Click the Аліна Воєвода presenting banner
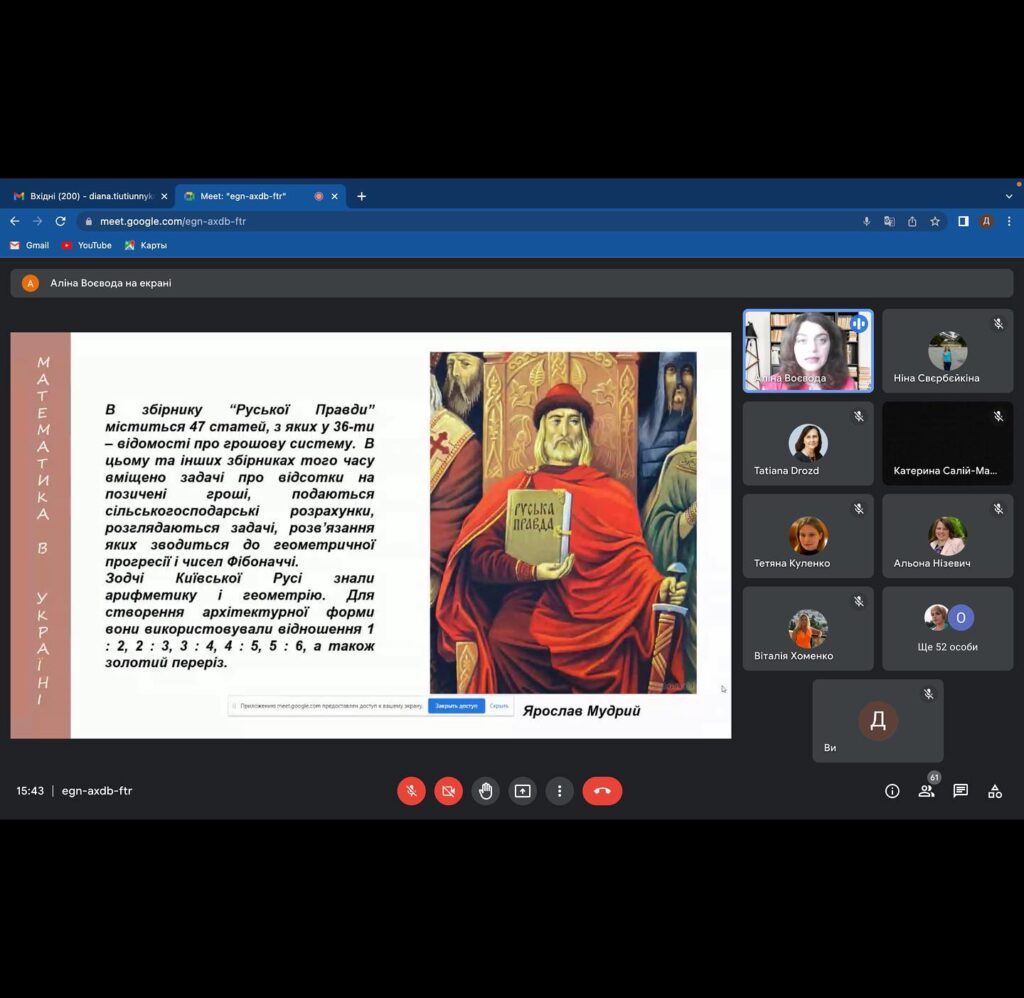Image resolution: width=1024 pixels, height=998 pixels. [511, 283]
